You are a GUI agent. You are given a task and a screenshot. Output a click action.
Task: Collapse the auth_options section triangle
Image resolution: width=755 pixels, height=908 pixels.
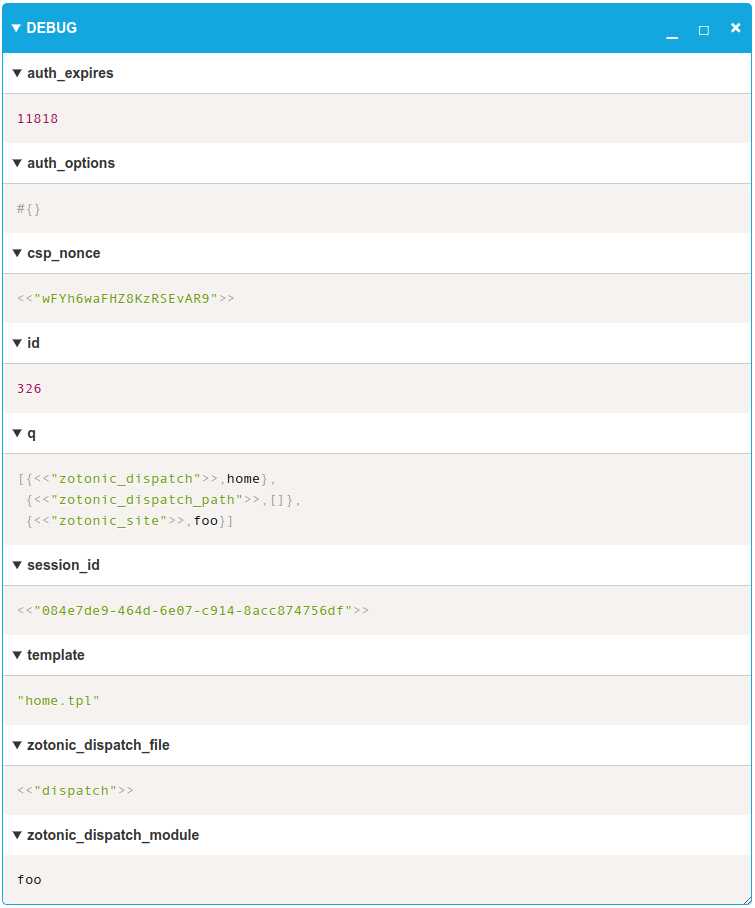(x=17, y=163)
